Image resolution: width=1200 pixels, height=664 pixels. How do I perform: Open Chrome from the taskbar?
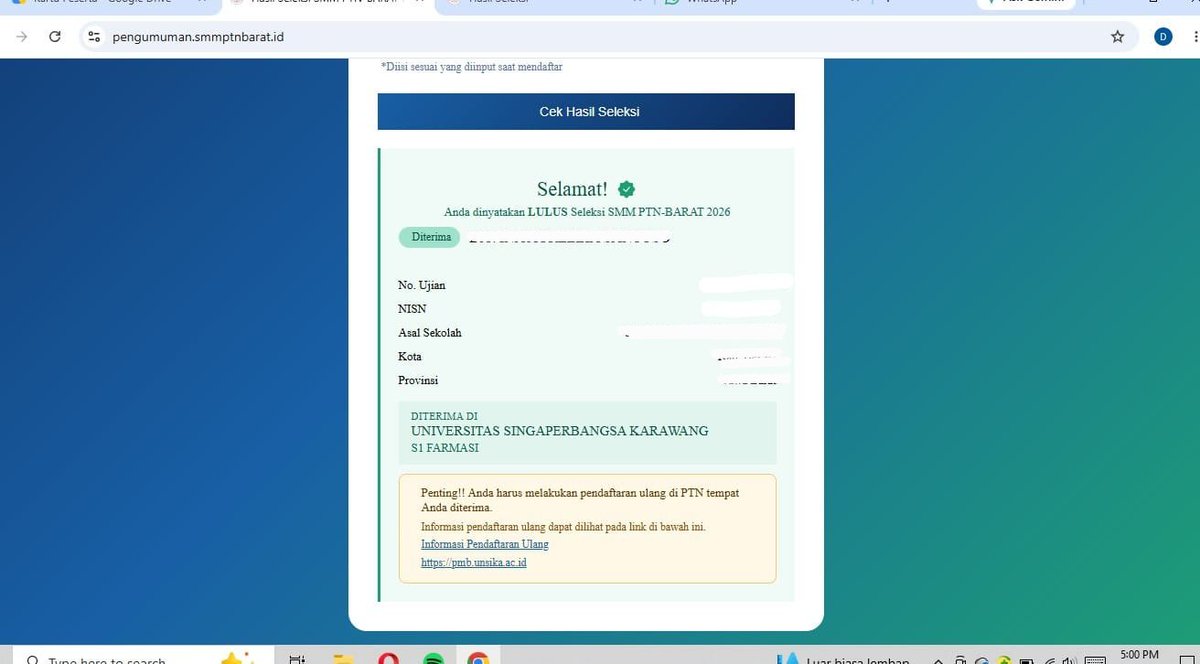pos(478,658)
